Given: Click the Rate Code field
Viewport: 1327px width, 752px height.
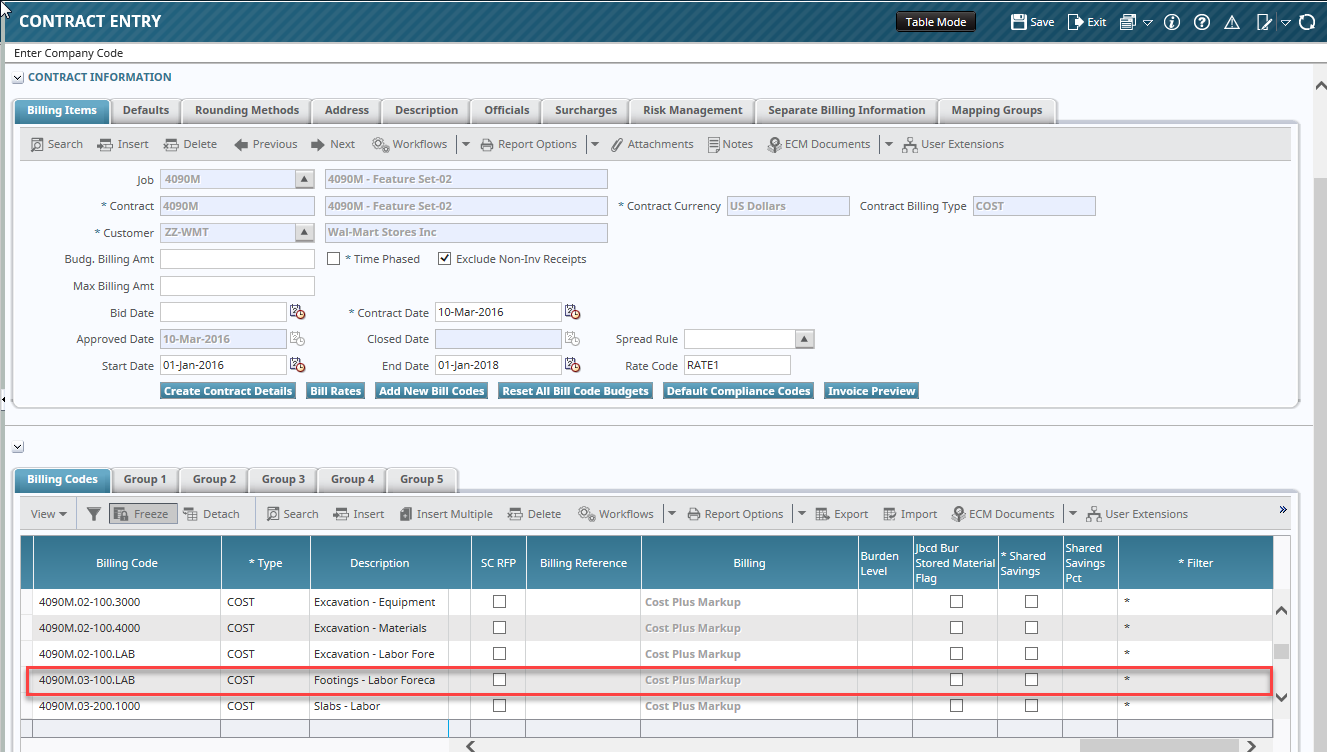Looking at the screenshot, I should [737, 365].
